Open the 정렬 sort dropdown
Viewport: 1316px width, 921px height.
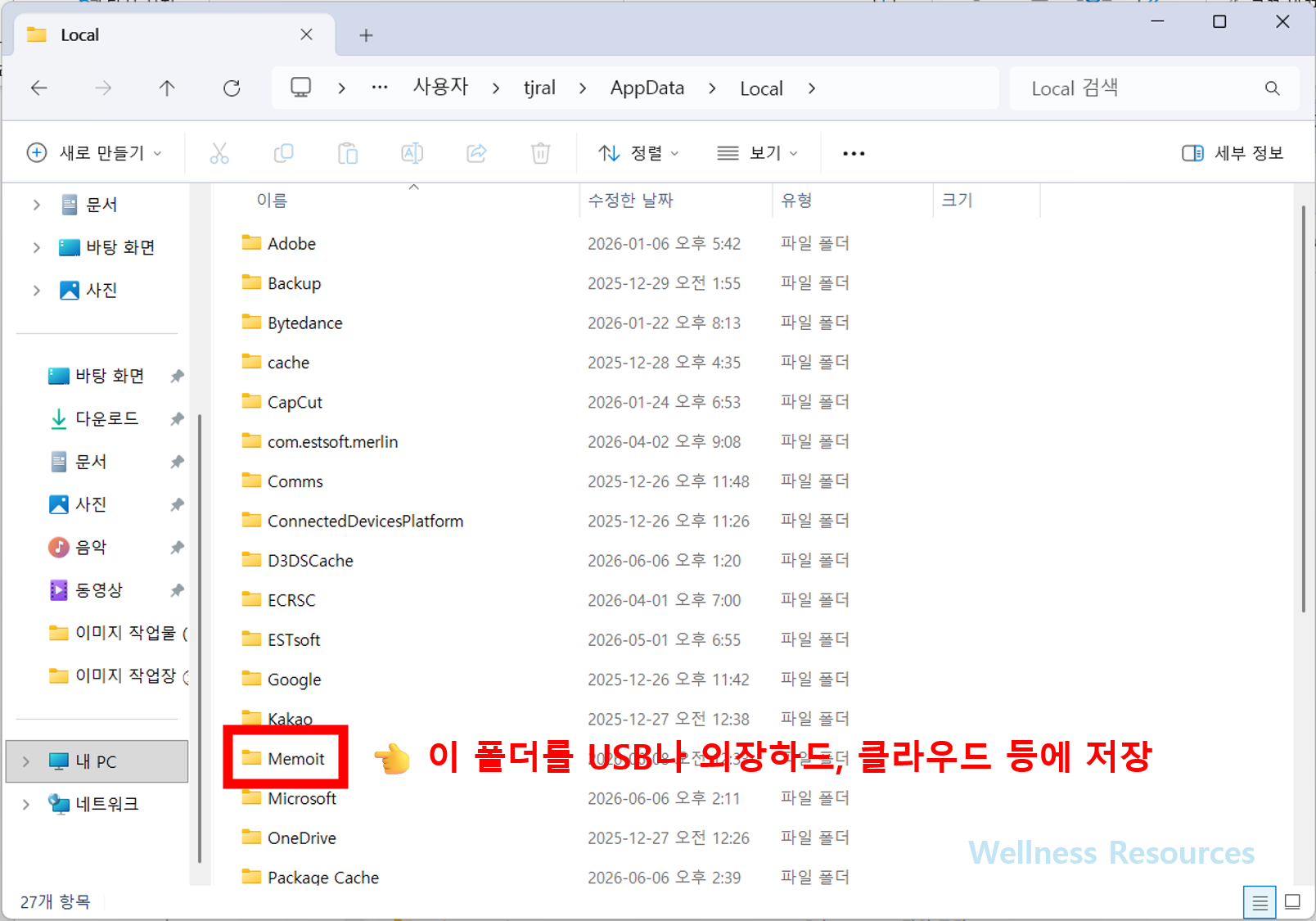pos(638,153)
